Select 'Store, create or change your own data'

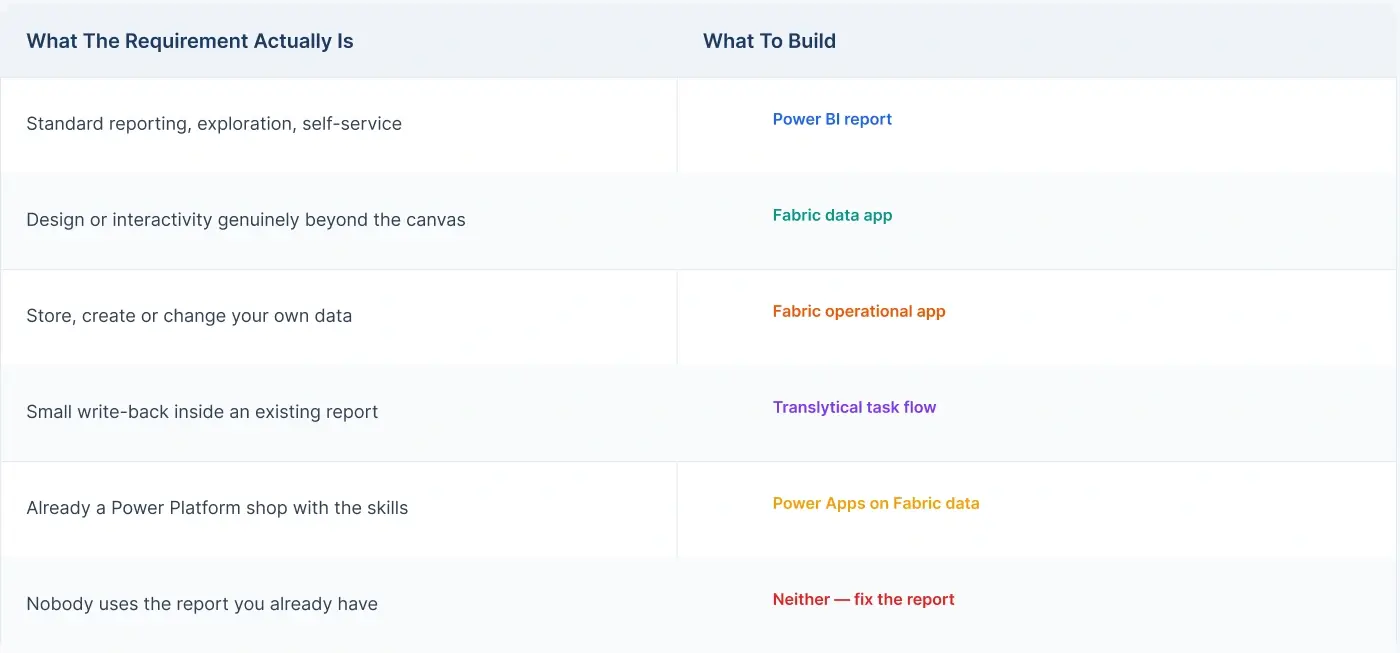point(189,316)
